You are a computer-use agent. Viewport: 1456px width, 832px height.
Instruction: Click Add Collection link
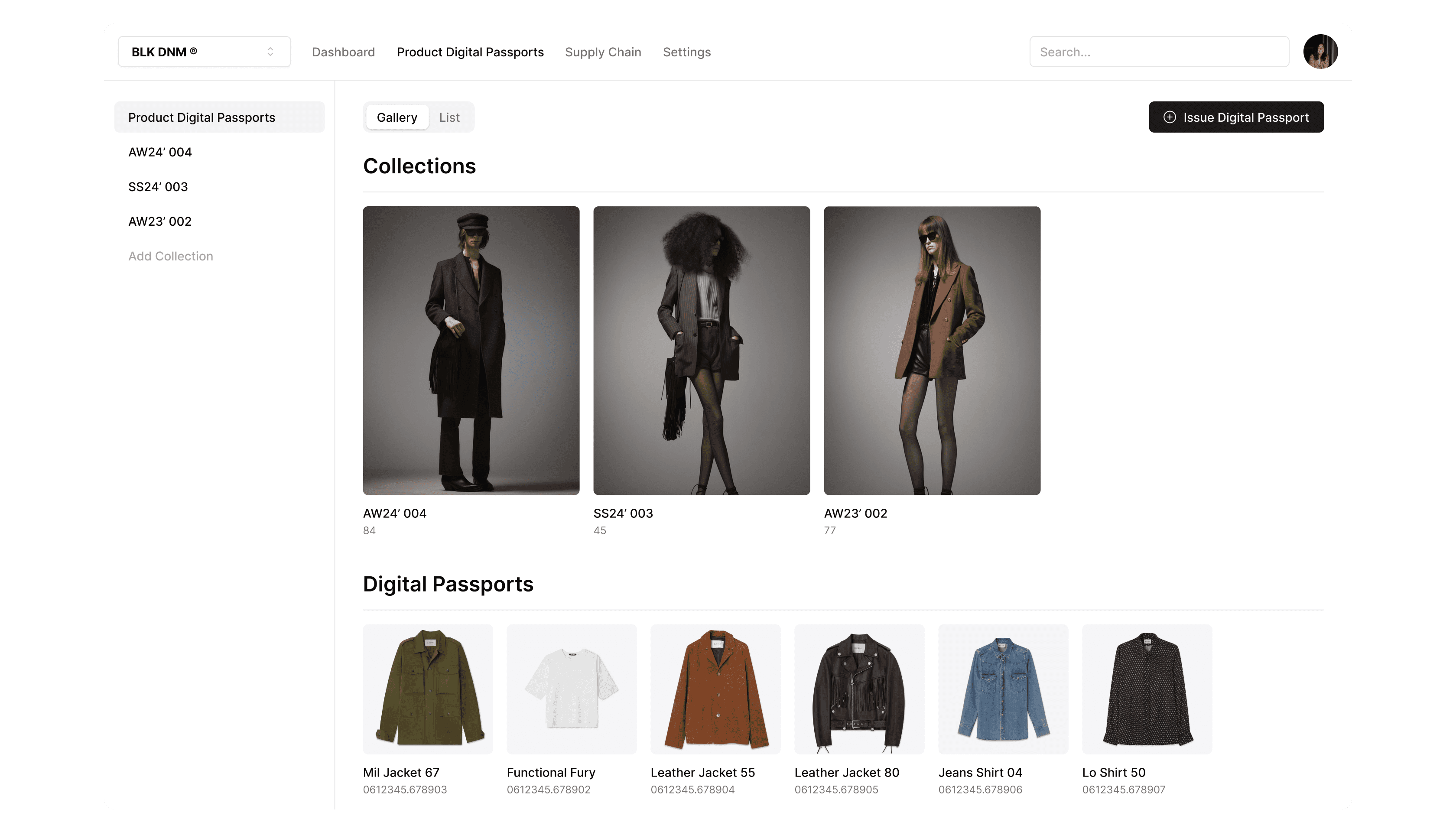point(170,256)
